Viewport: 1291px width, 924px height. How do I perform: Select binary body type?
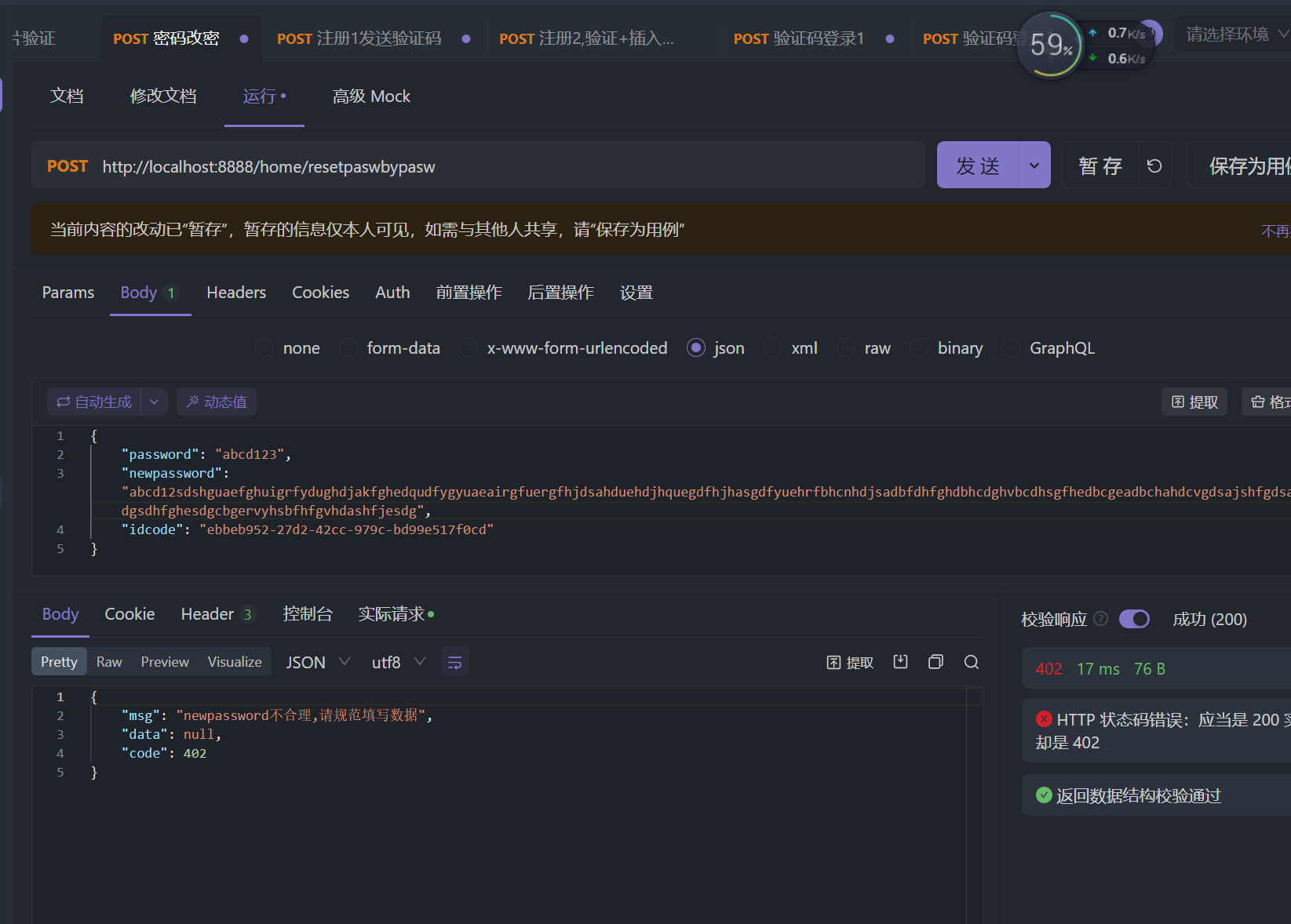(x=946, y=347)
